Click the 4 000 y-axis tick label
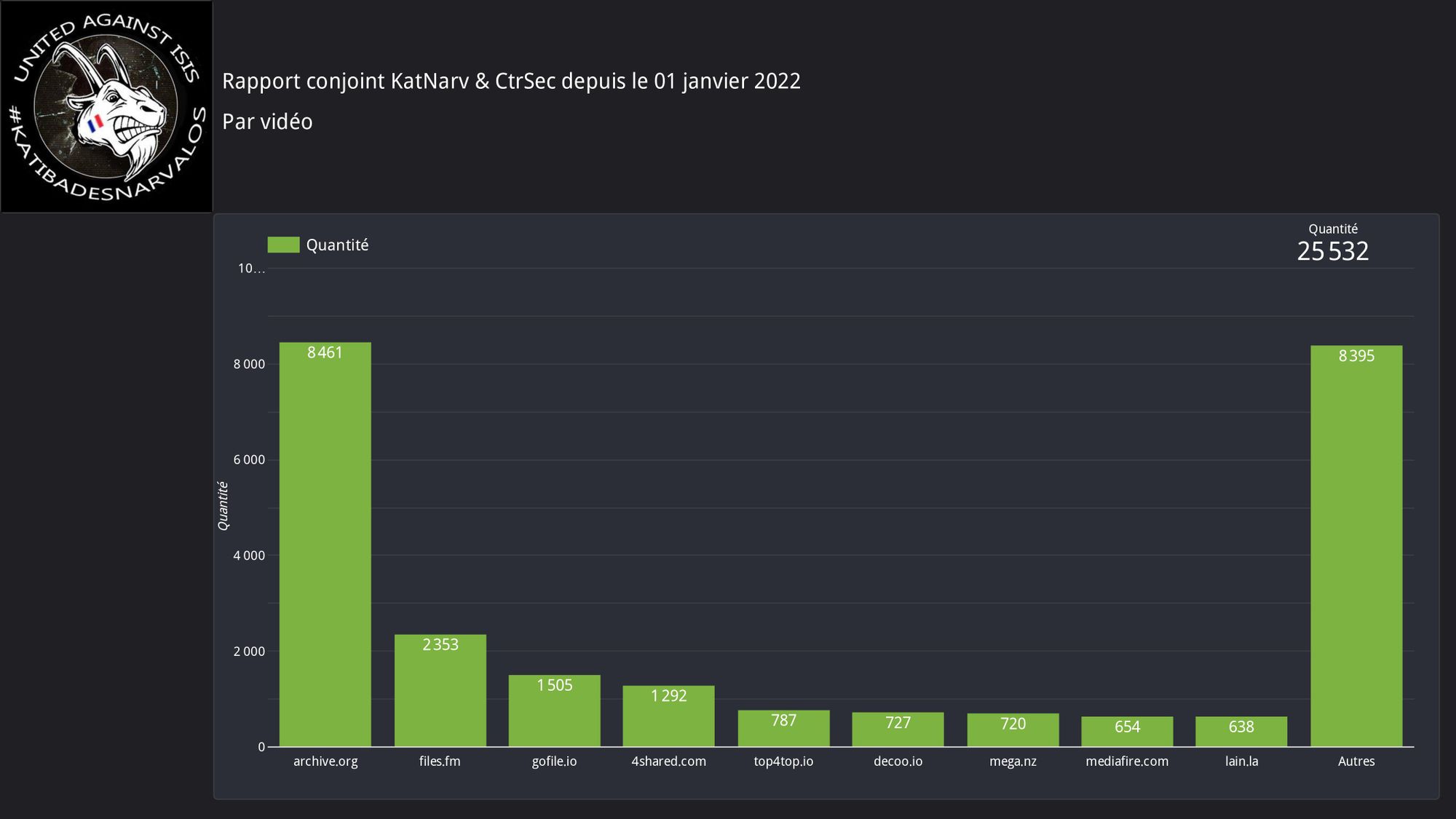Screen dimensions: 1456x819 click(x=249, y=555)
